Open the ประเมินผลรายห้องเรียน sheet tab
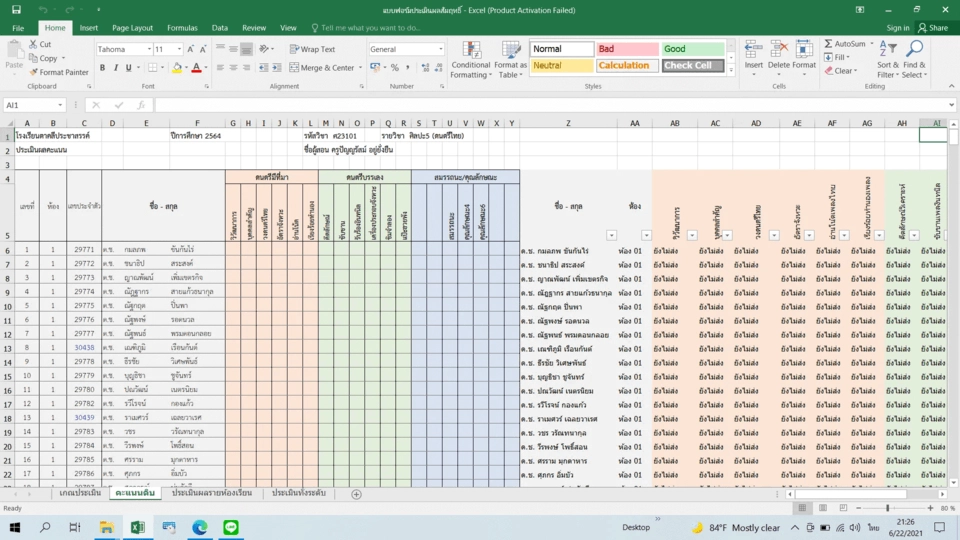Screen dimensions: 960x540 coord(211,493)
